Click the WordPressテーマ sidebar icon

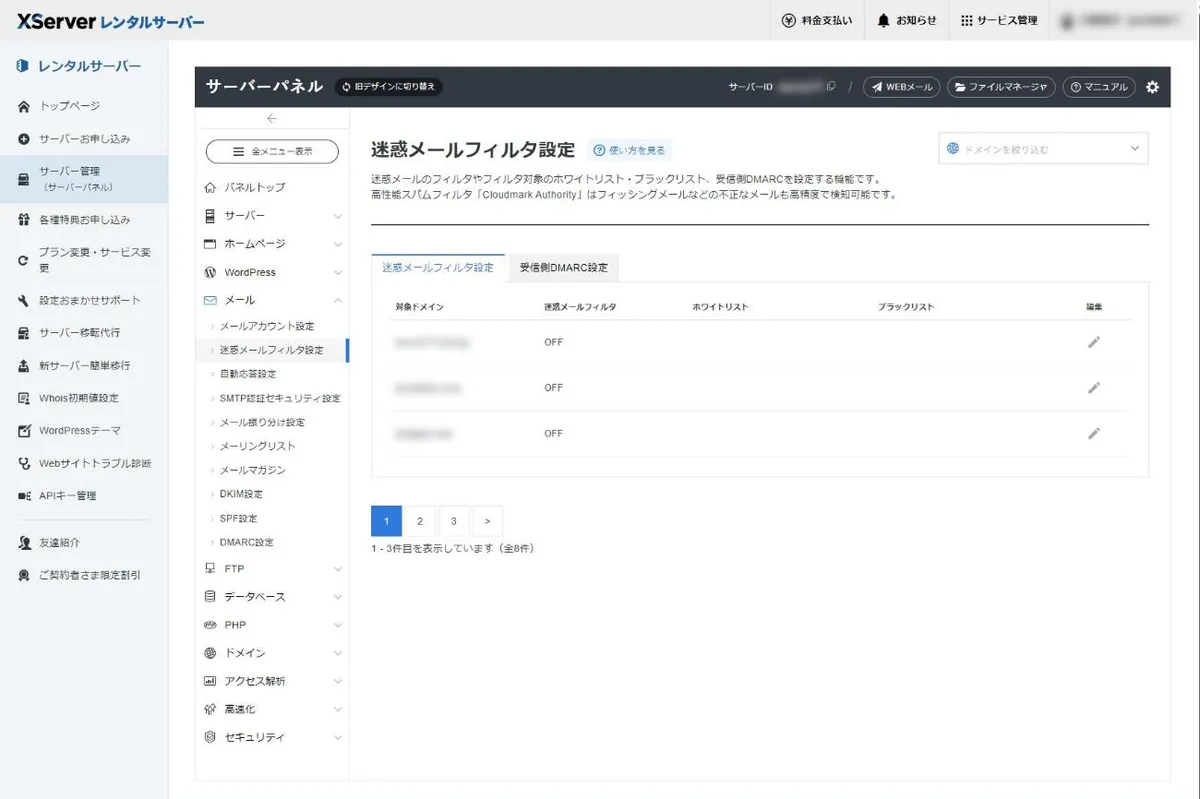click(x=24, y=431)
